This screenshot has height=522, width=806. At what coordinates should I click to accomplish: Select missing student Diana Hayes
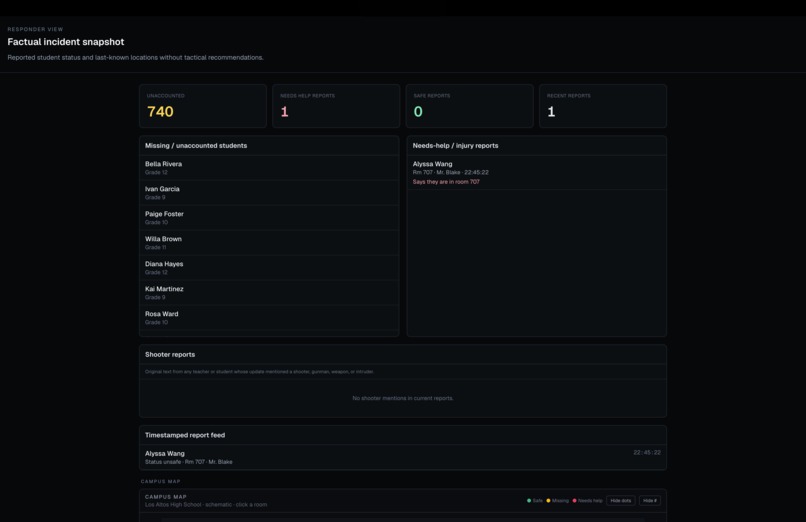(269, 268)
